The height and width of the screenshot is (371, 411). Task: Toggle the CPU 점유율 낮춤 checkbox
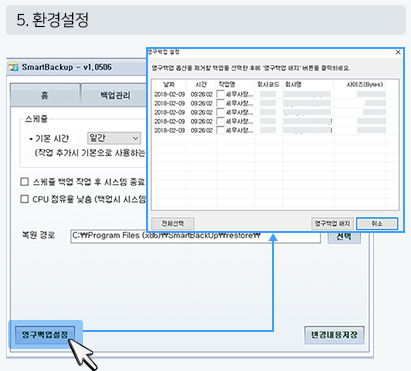(x=24, y=199)
